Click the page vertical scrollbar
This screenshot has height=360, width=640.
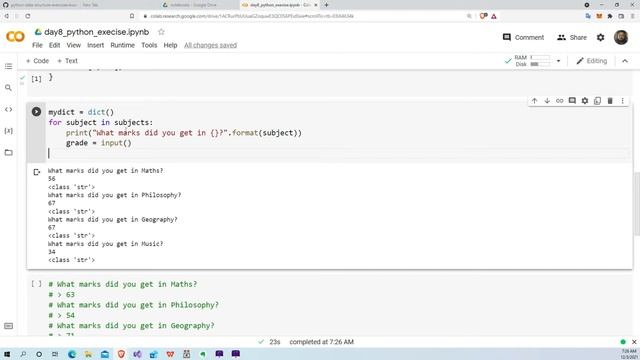pos(637,204)
